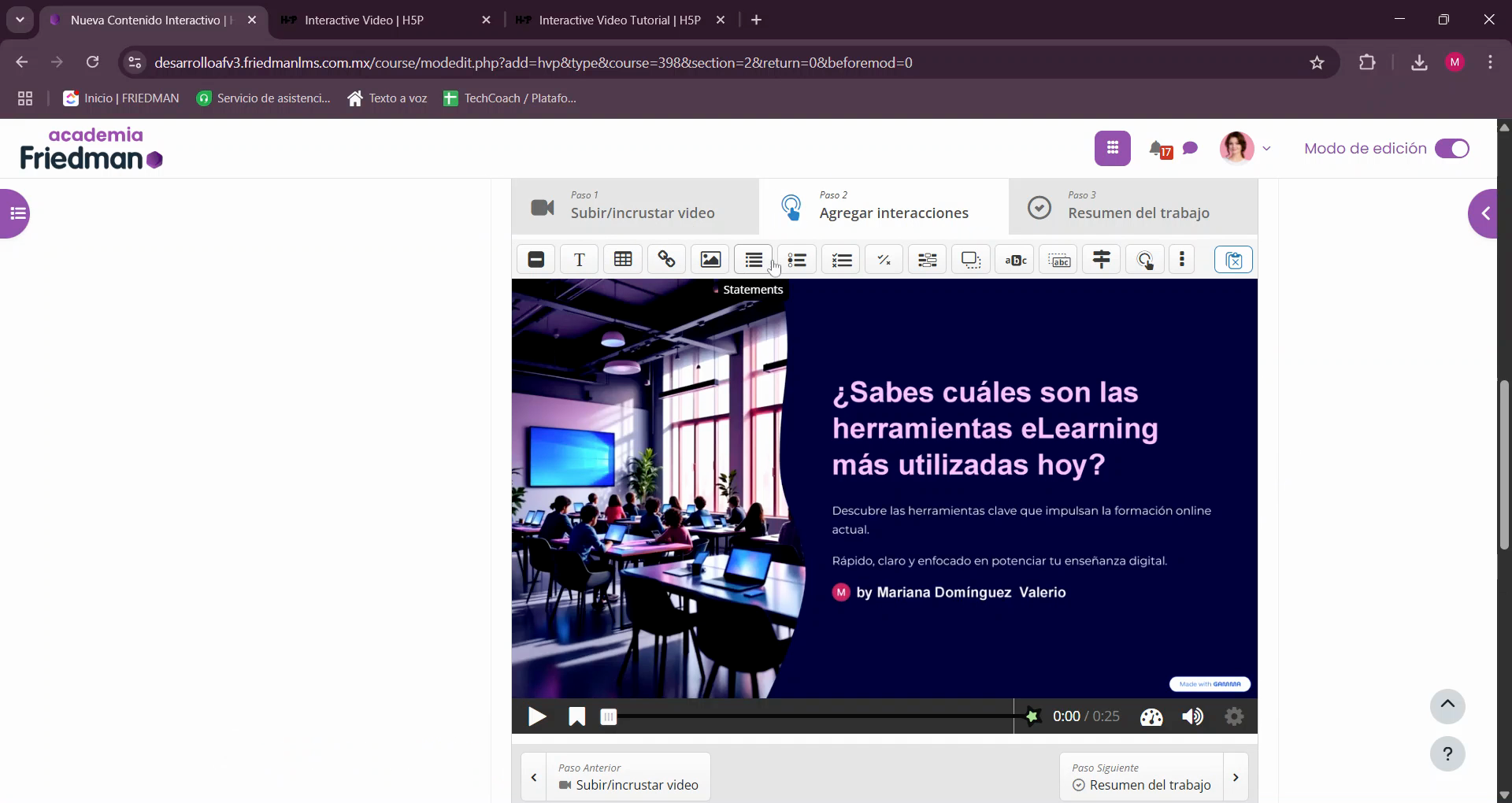Open video quality settings gear
Viewport: 1512px width, 803px height.
pos(1234,716)
